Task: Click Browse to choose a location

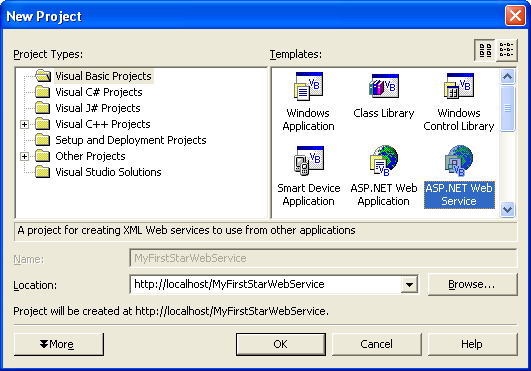Action: click(x=472, y=284)
